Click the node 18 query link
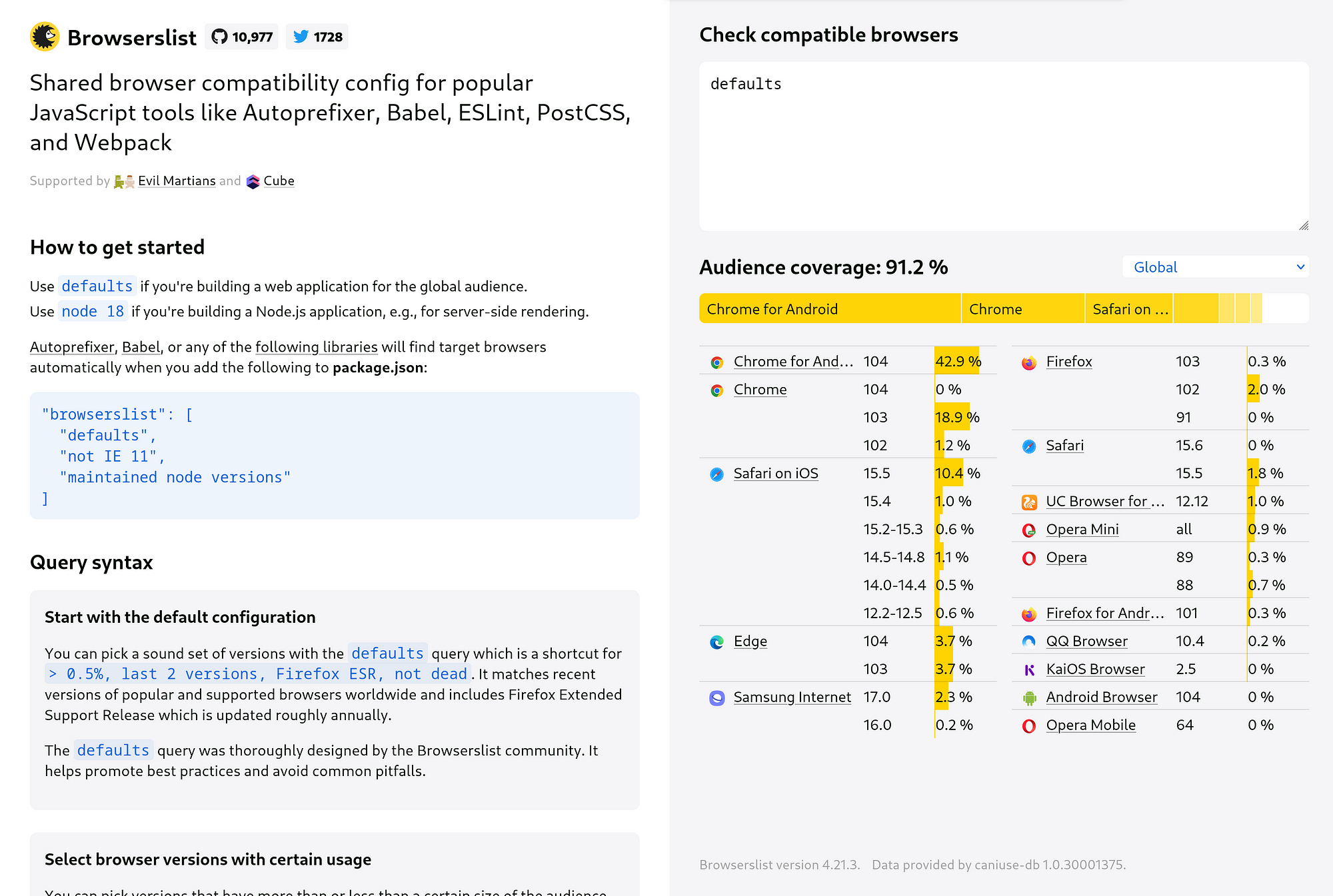This screenshot has height=896, width=1333. click(x=93, y=311)
